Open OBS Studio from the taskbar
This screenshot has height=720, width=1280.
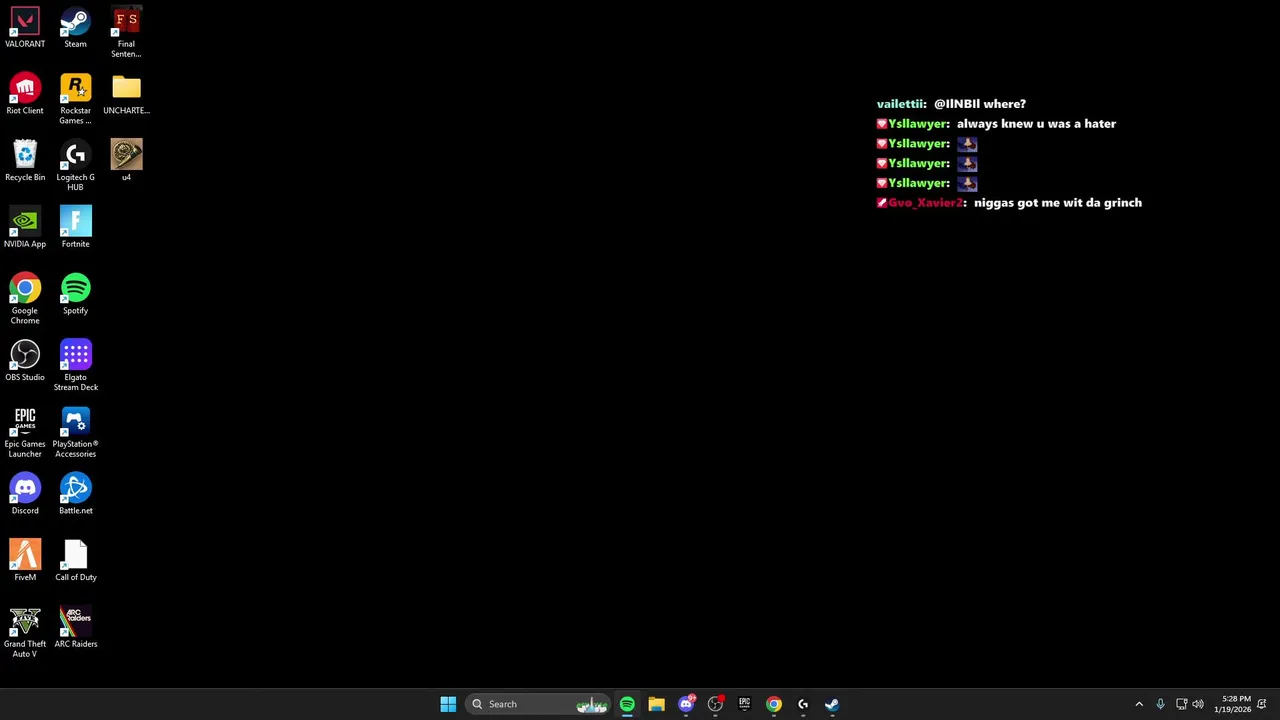pyautogui.click(x=715, y=704)
